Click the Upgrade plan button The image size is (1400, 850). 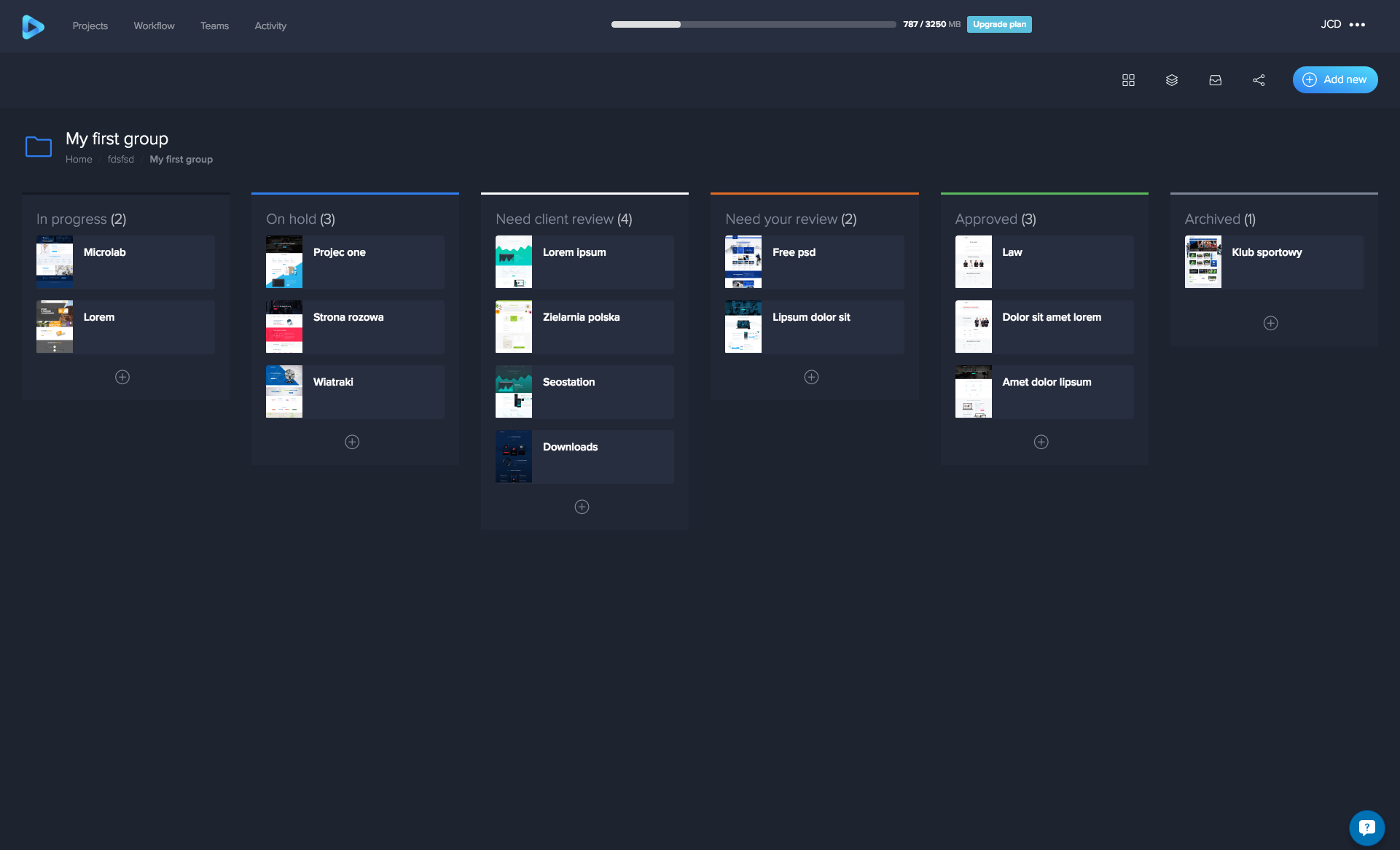tap(999, 24)
